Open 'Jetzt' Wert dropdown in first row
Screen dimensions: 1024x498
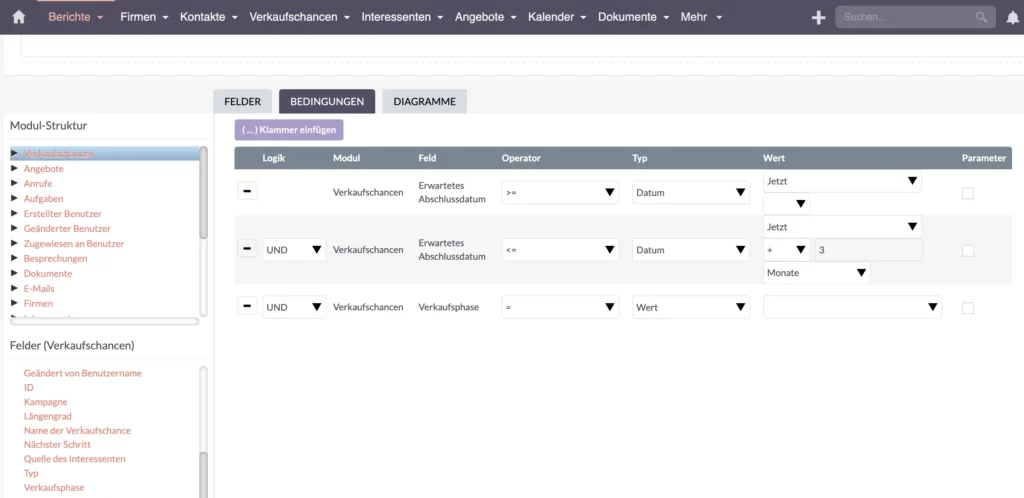coord(842,181)
